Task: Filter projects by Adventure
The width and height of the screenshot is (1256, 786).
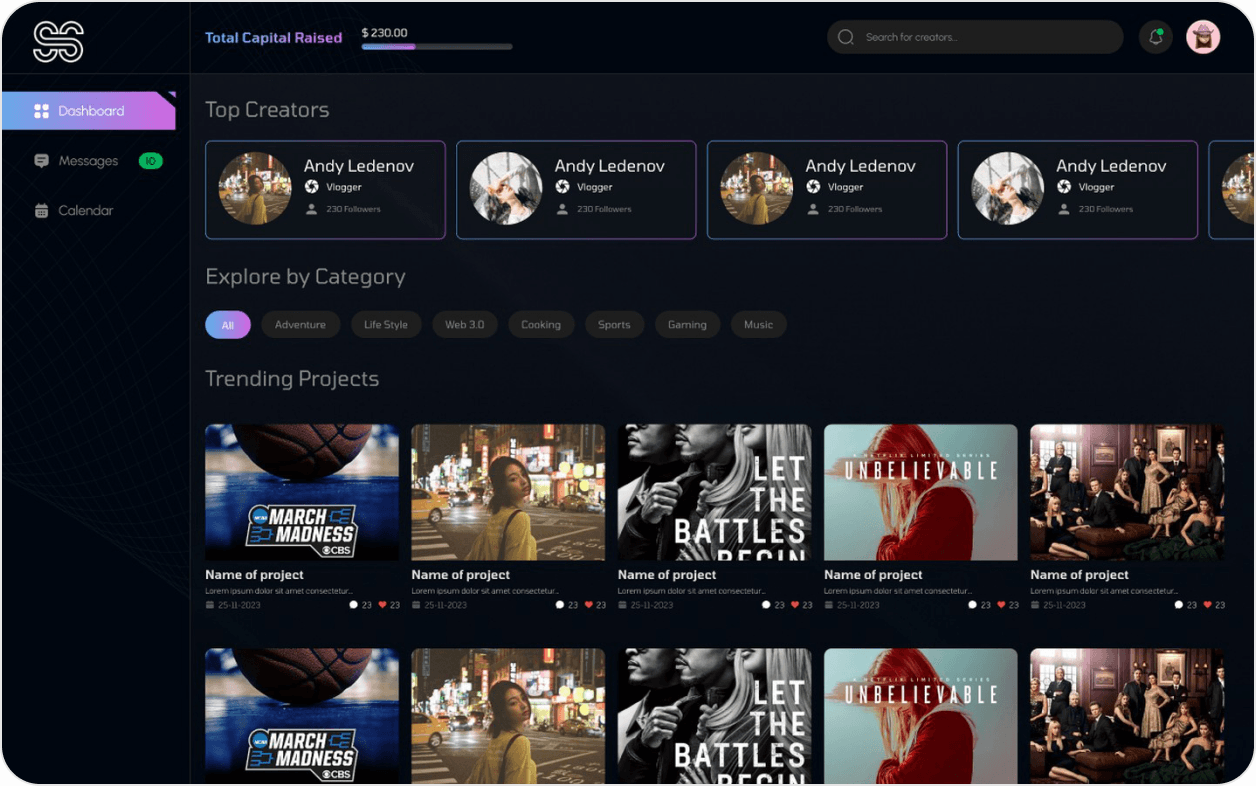Action: [300, 325]
